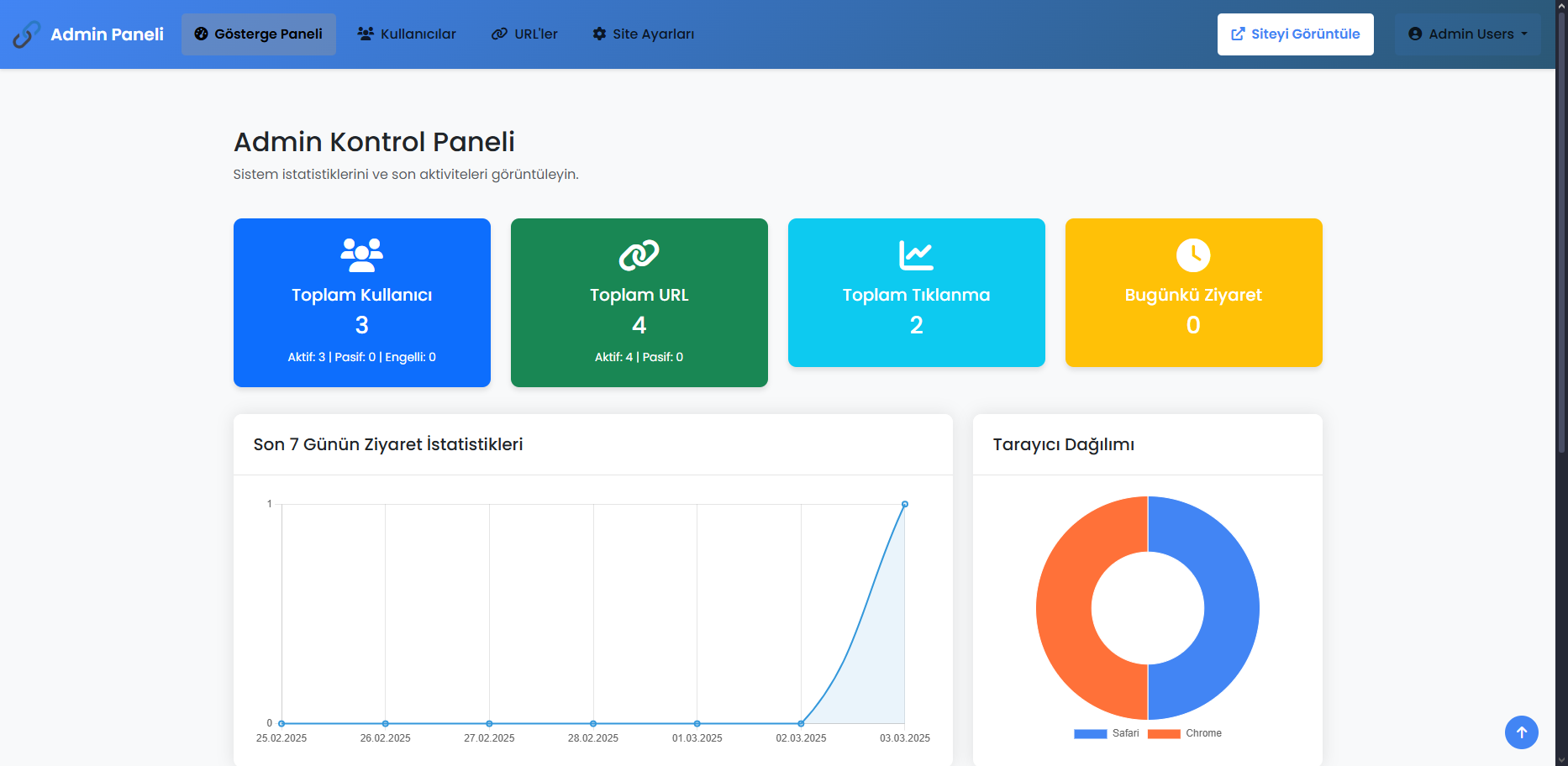Click the back-to-top arrow button

(1521, 732)
